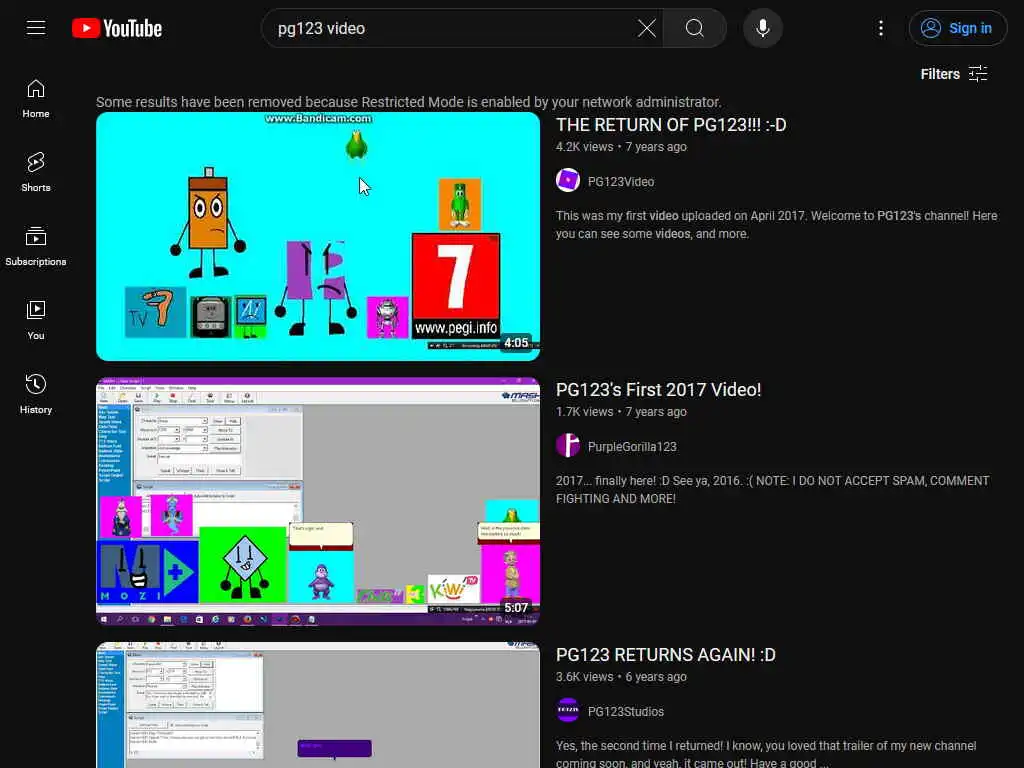Open title PG123 RETURNS AGAIN! :D
This screenshot has height=768, width=1024.
[665, 655]
